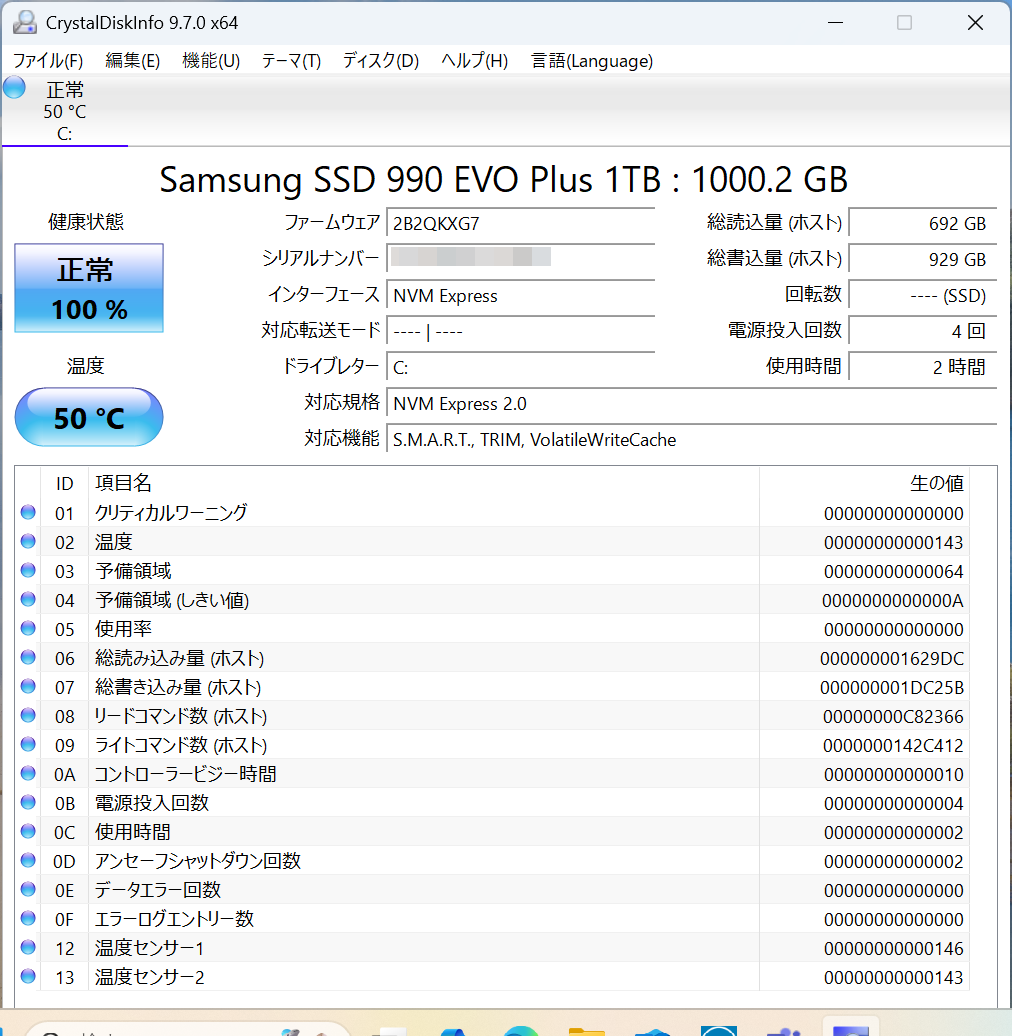Open the 言語(Language) menu
The image size is (1012, 1036).
[x=591, y=61]
